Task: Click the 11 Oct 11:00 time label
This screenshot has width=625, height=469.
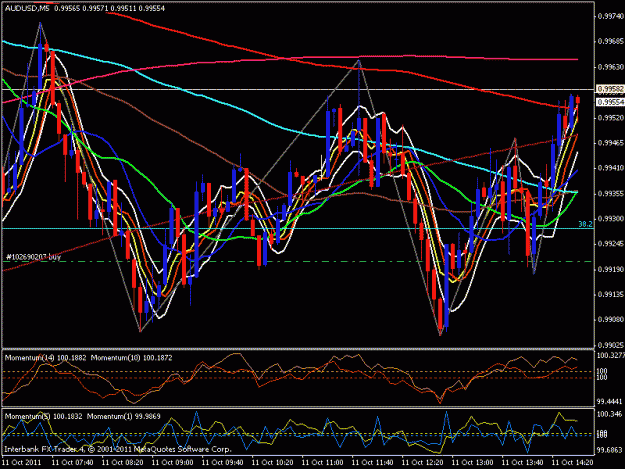Action: (322, 463)
